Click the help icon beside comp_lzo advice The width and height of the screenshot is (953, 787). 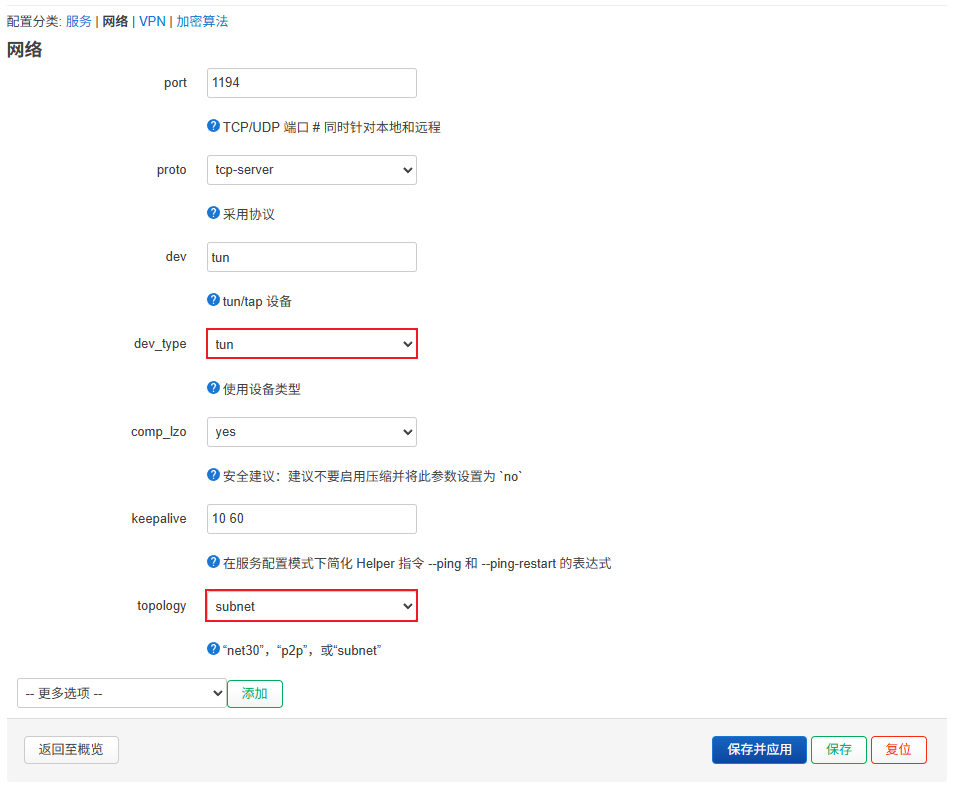tap(213, 476)
